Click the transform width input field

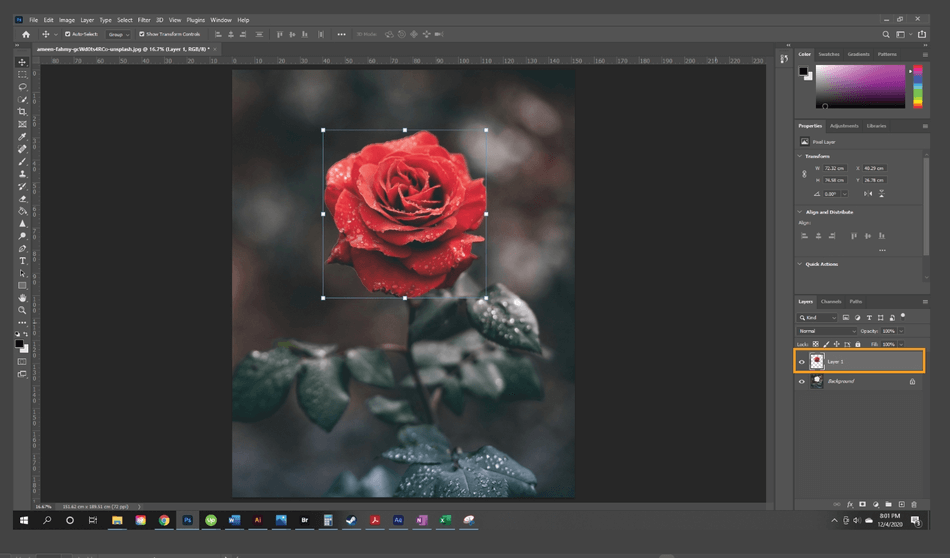(x=833, y=168)
